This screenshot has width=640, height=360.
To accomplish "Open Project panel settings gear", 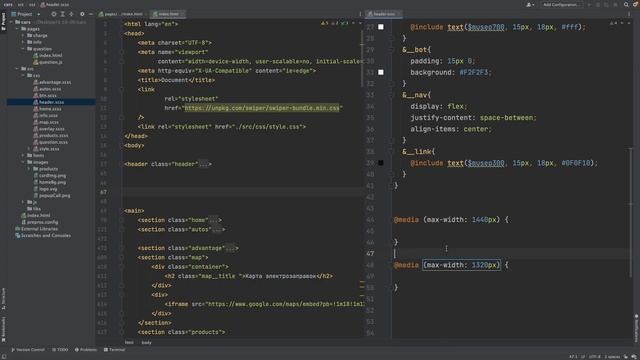I will [x=82, y=14].
